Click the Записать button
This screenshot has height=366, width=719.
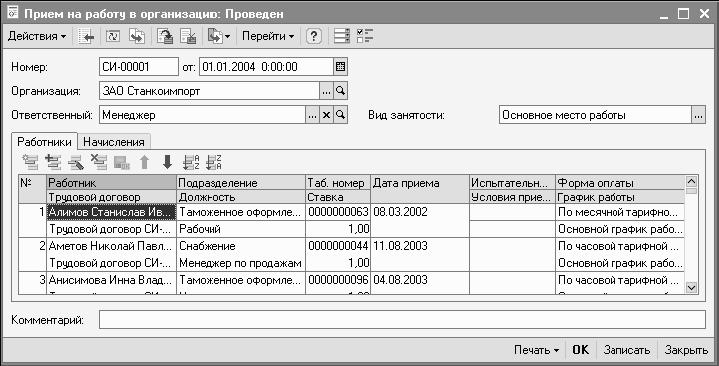(x=626, y=350)
